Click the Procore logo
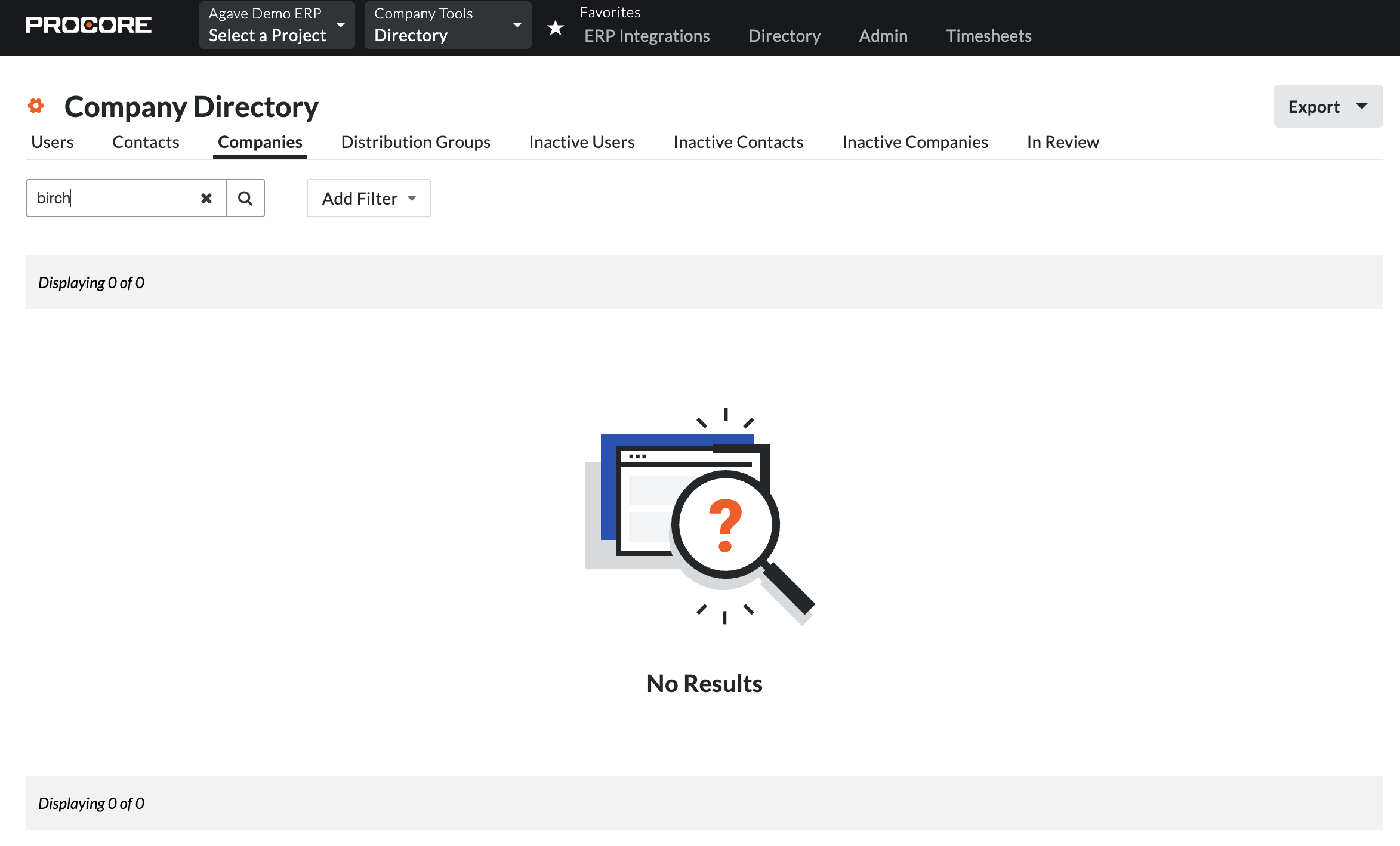The height and width of the screenshot is (846, 1400). [x=88, y=25]
